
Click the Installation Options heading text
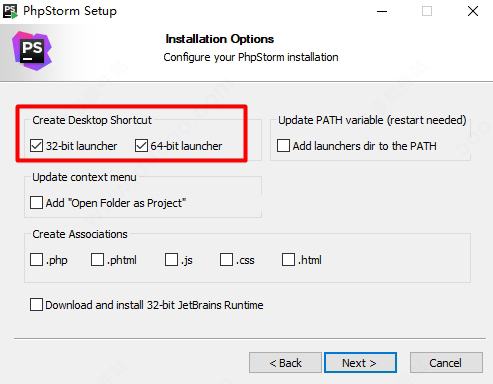(x=220, y=39)
